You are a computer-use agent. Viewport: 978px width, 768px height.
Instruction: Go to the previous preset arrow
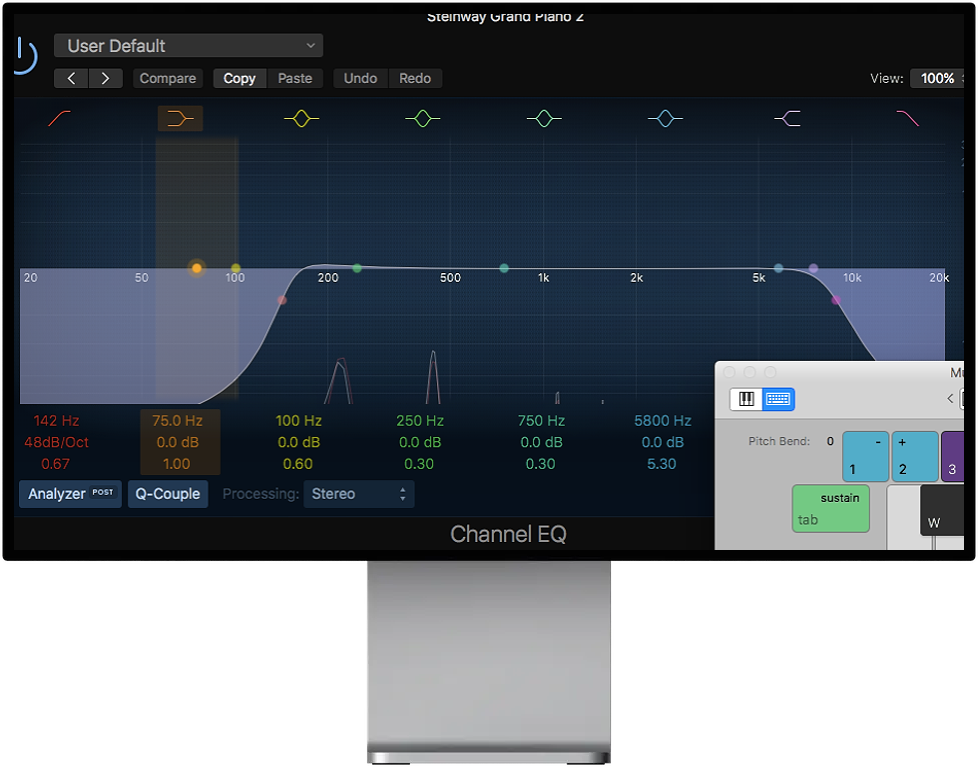point(71,79)
